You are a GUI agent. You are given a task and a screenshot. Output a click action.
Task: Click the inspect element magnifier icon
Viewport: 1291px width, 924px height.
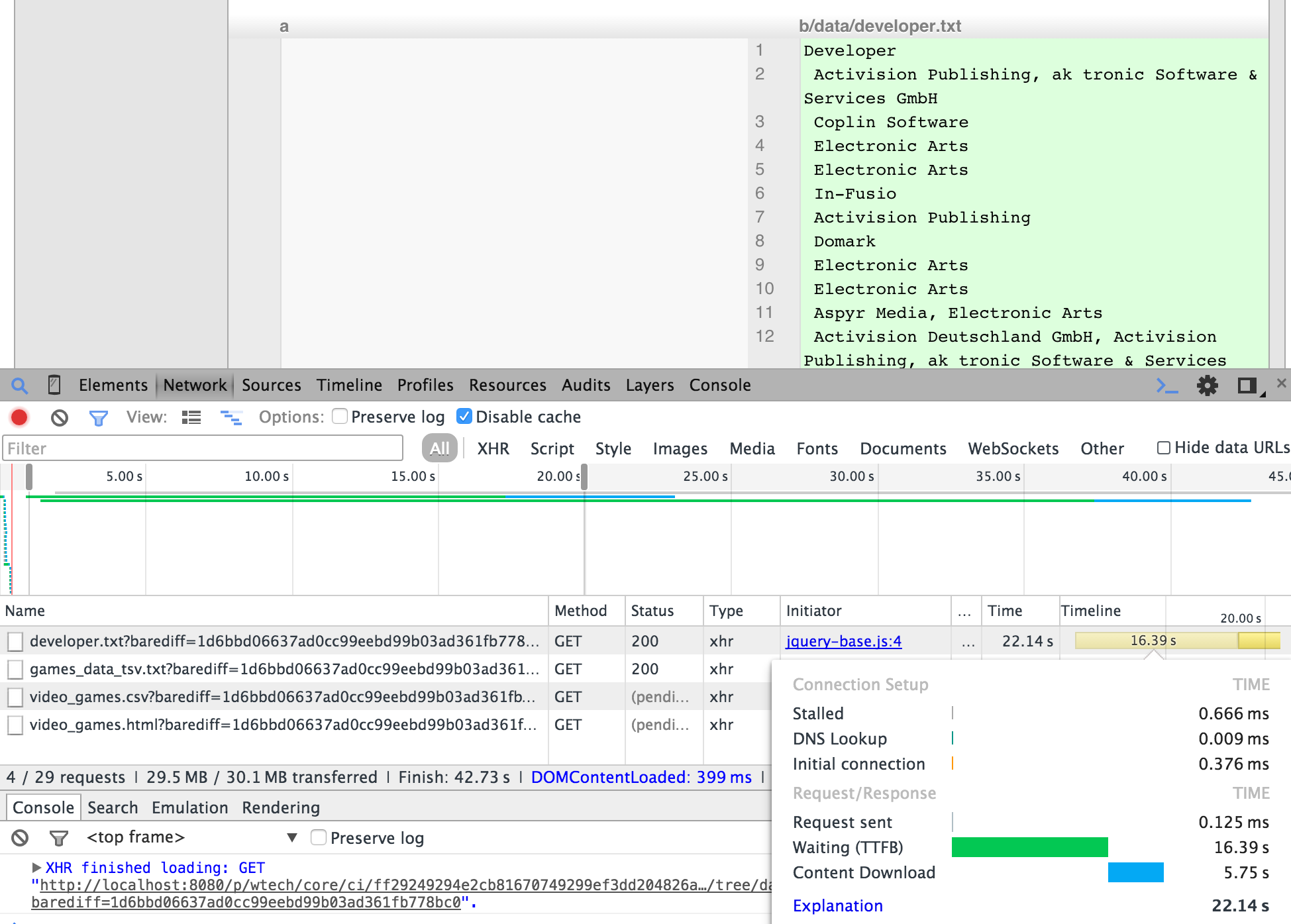pos(20,385)
